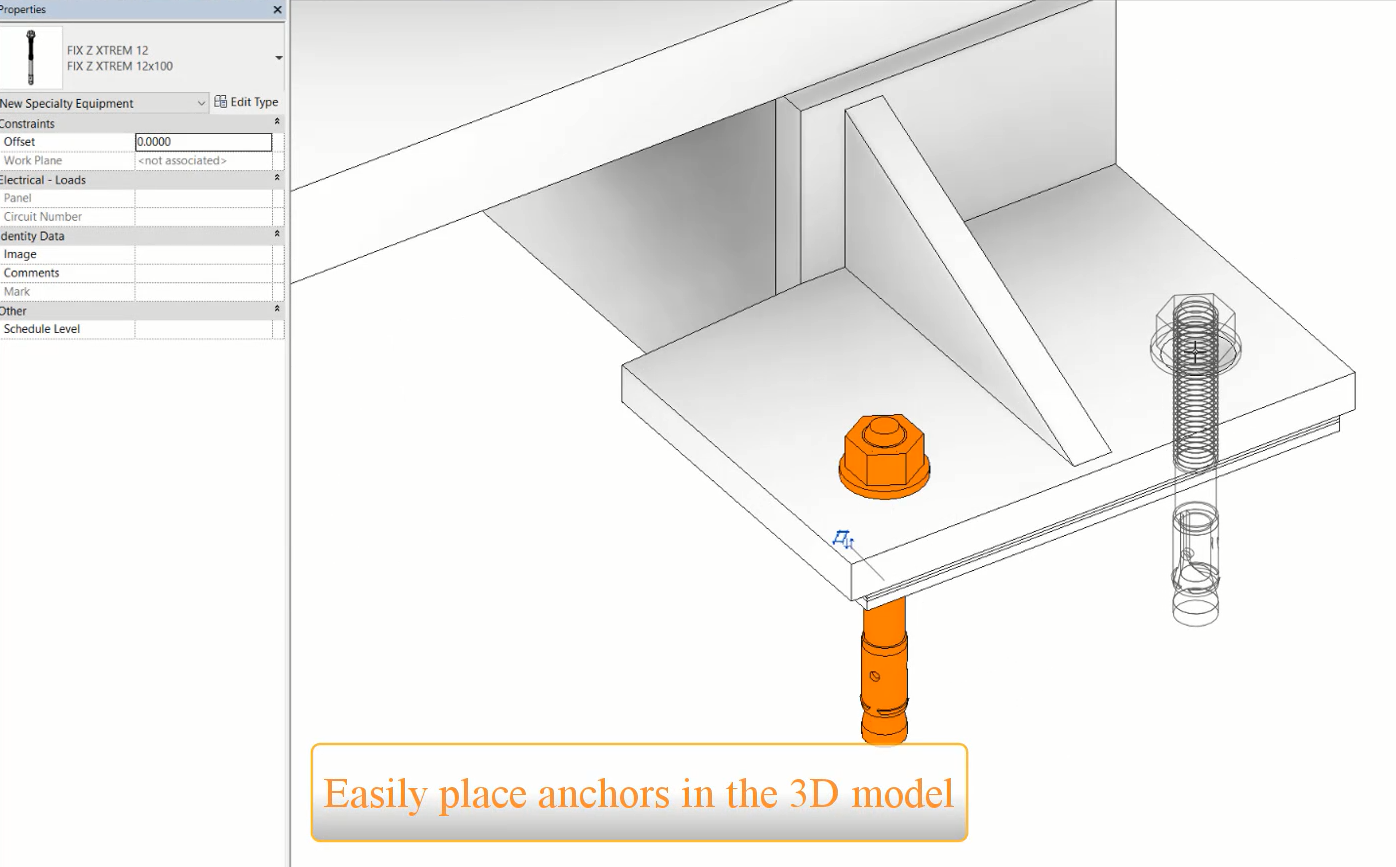Click the Comments input field
1396x867 pixels.
(x=204, y=272)
